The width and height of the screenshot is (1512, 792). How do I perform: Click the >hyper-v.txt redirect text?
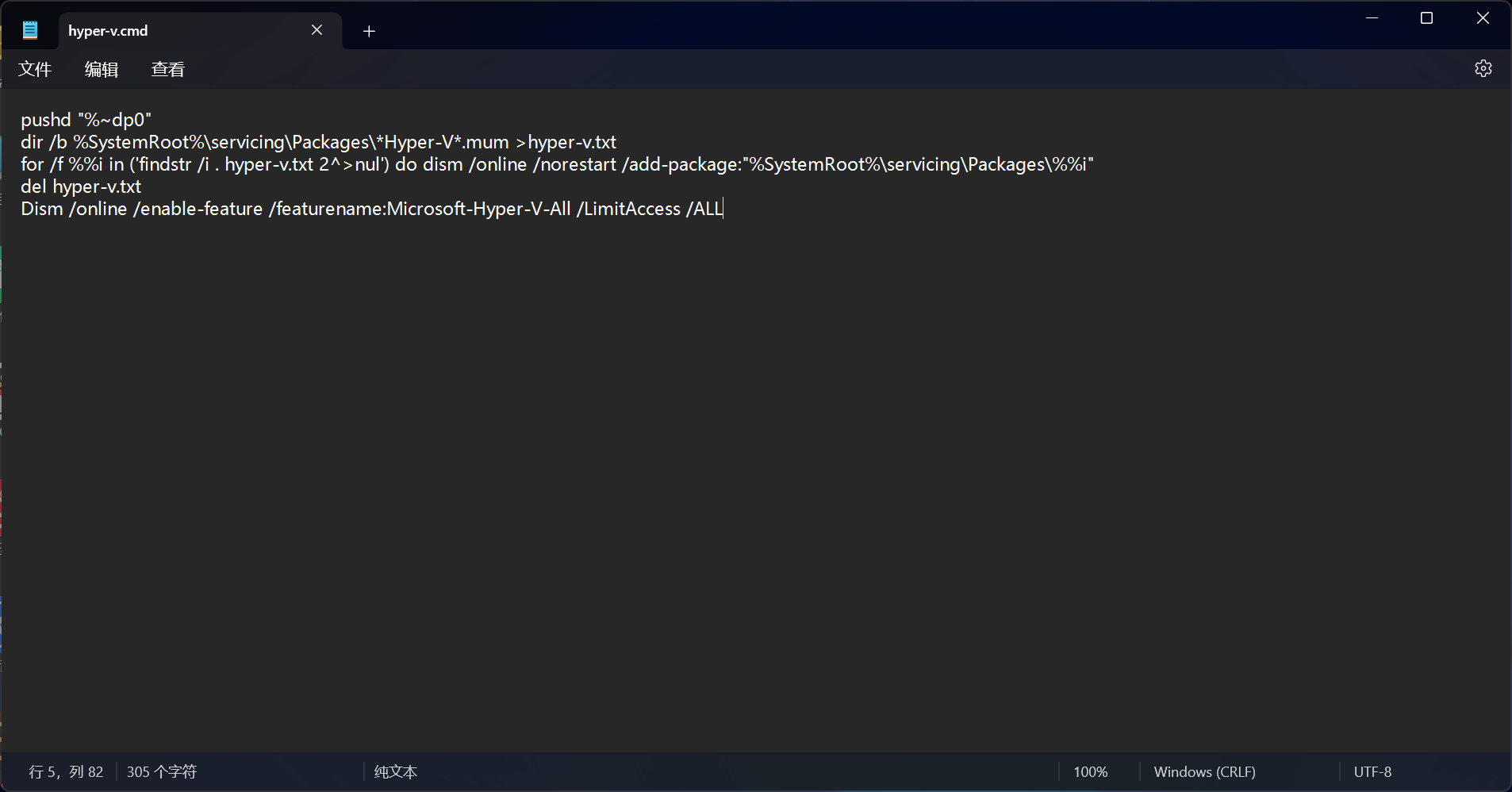[566, 142]
